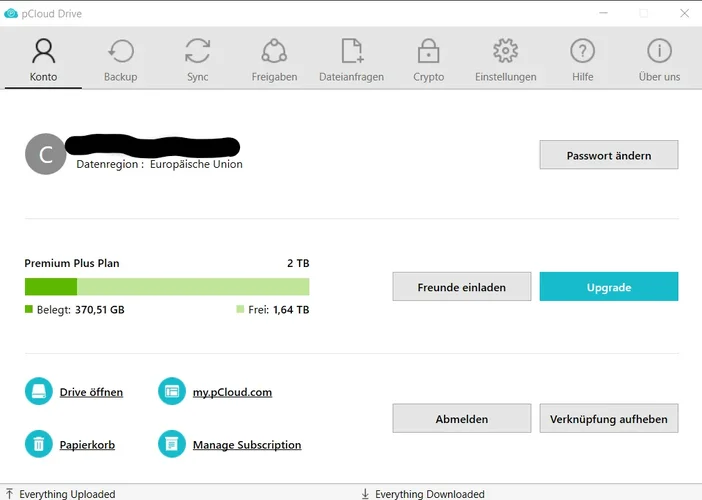Click the trash bin icon beside Papierkorb

(x=39, y=444)
